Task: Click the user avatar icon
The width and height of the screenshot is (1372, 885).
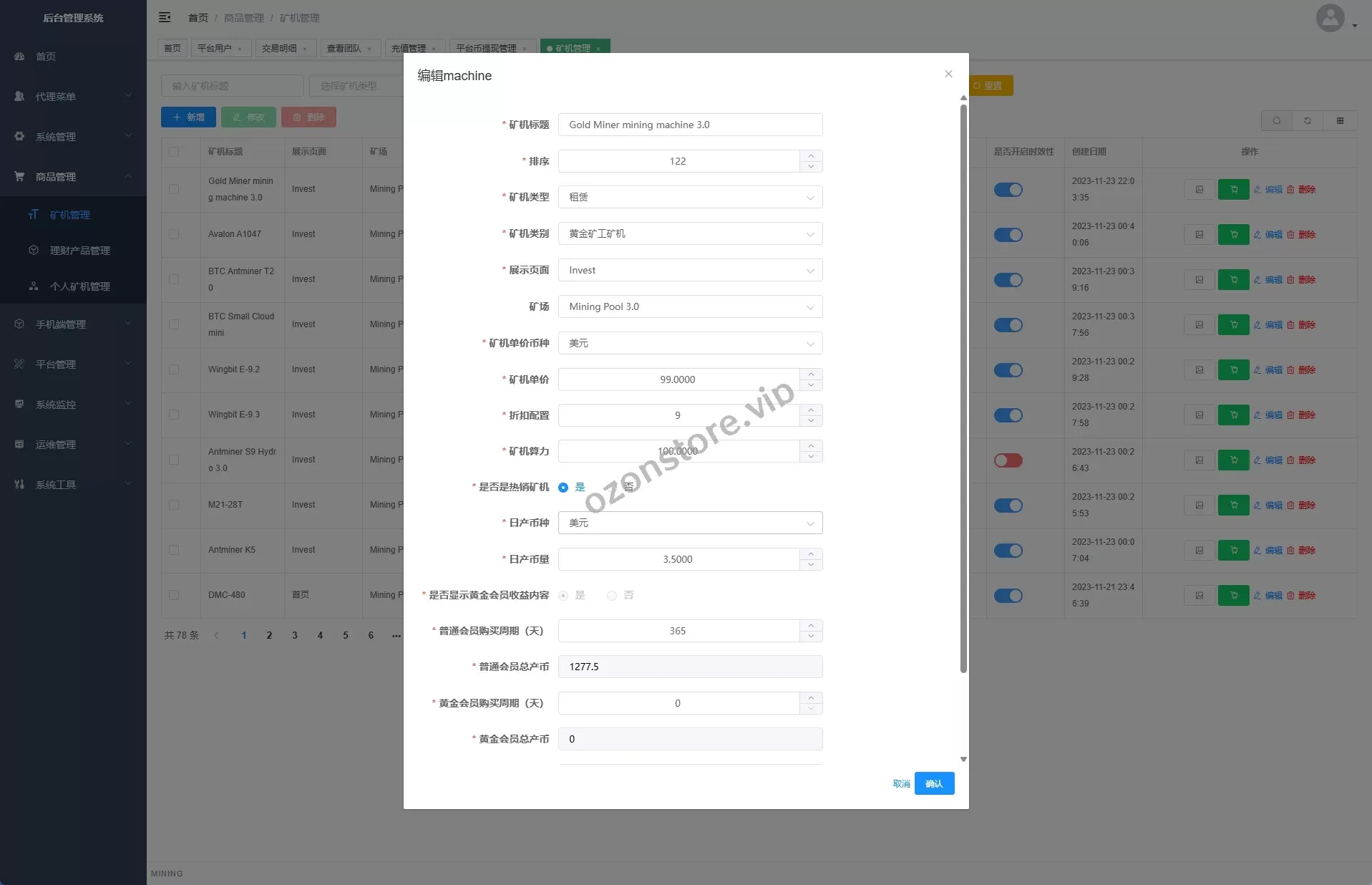Action: (x=1330, y=18)
